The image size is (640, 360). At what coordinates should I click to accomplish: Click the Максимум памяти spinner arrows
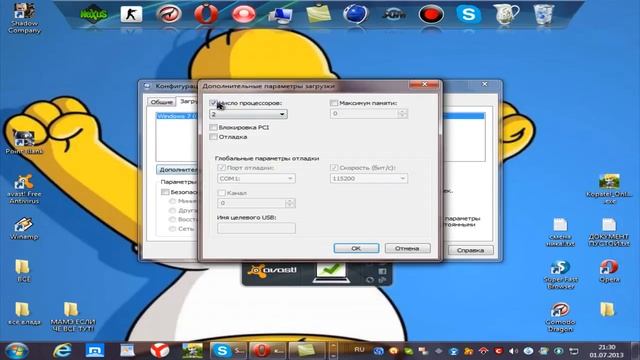pyautogui.click(x=402, y=113)
